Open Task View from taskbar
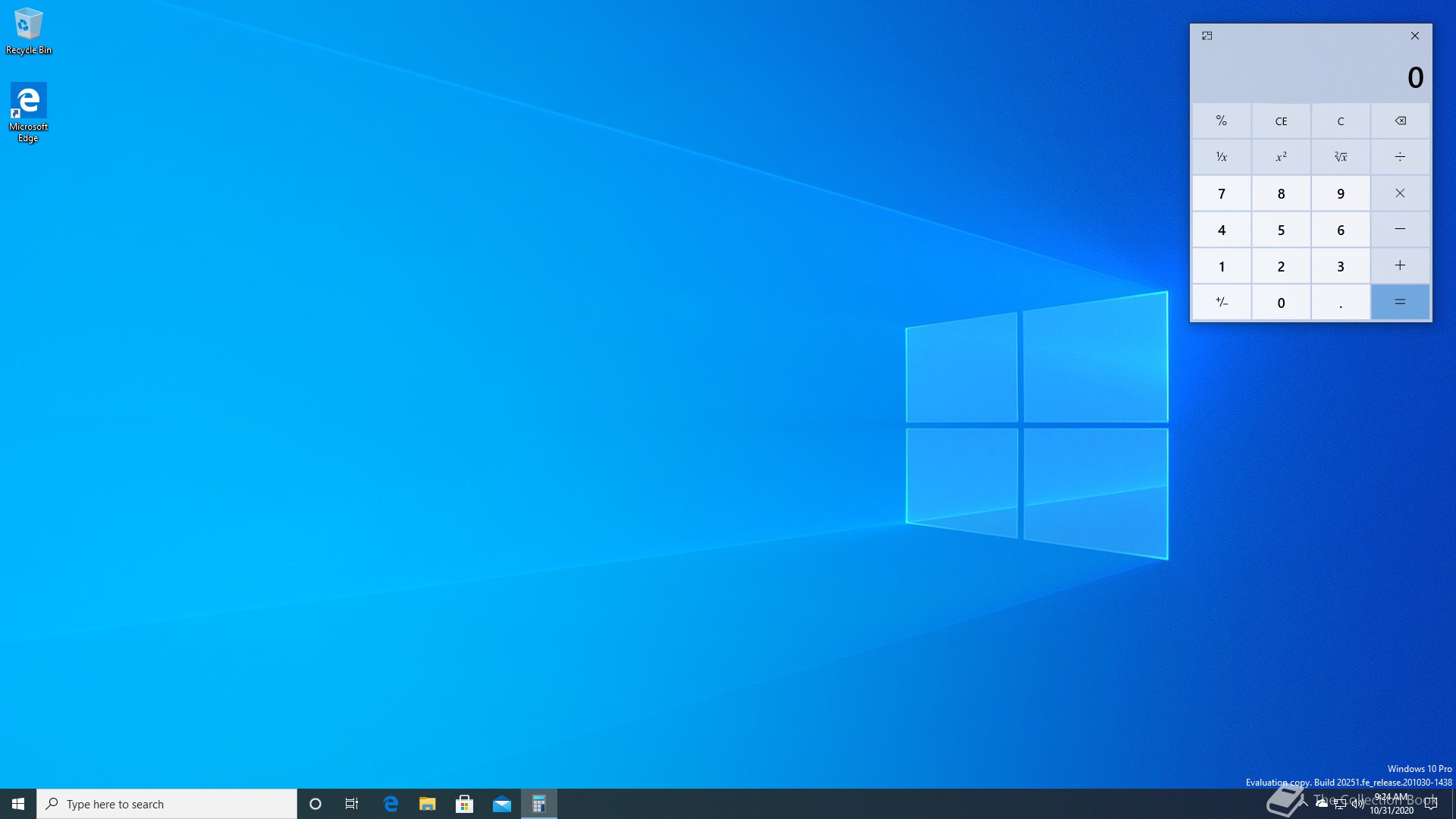Image resolution: width=1456 pixels, height=819 pixels. (x=351, y=804)
